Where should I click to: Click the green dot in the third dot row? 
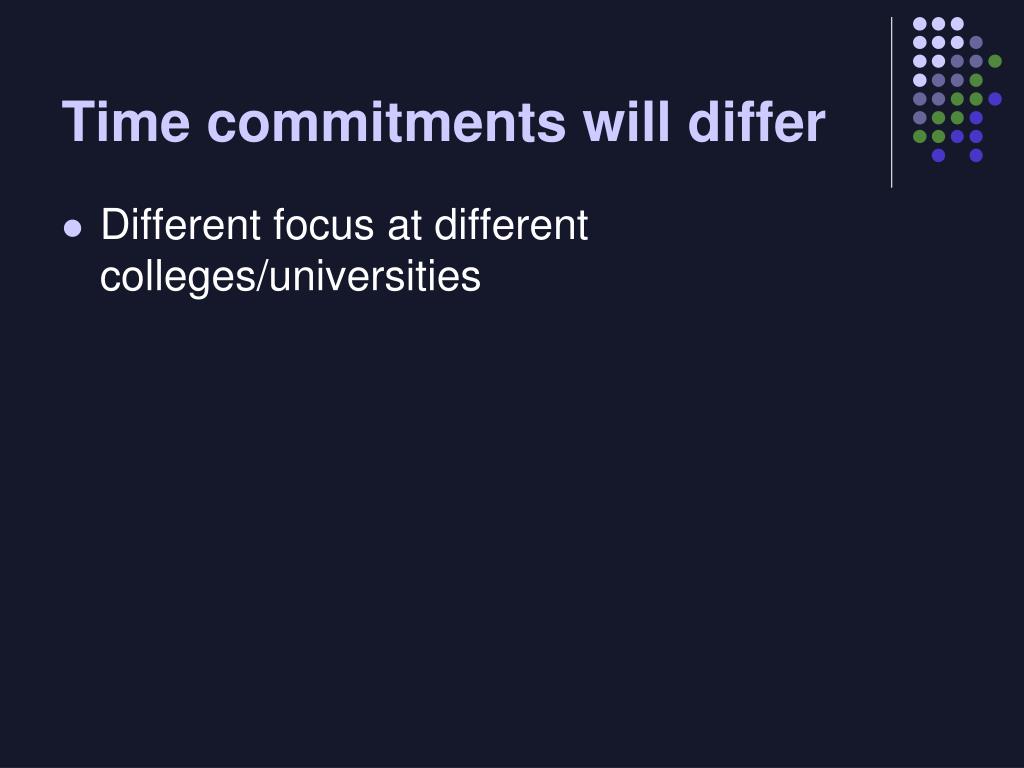click(x=995, y=61)
